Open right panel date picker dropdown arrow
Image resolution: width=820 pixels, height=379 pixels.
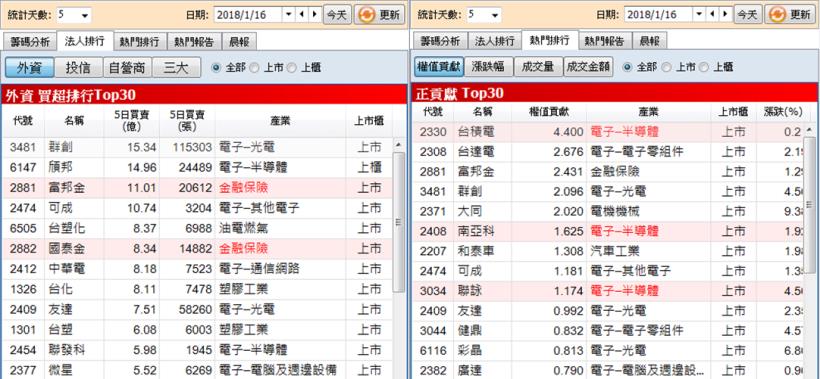[699, 15]
